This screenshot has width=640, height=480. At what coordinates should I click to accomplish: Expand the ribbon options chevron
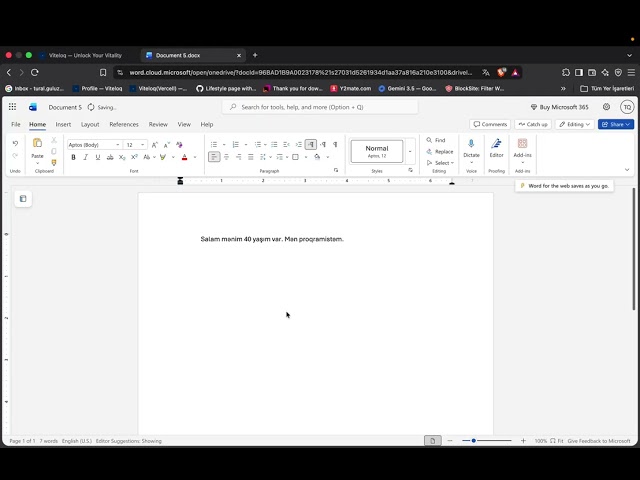click(627, 170)
